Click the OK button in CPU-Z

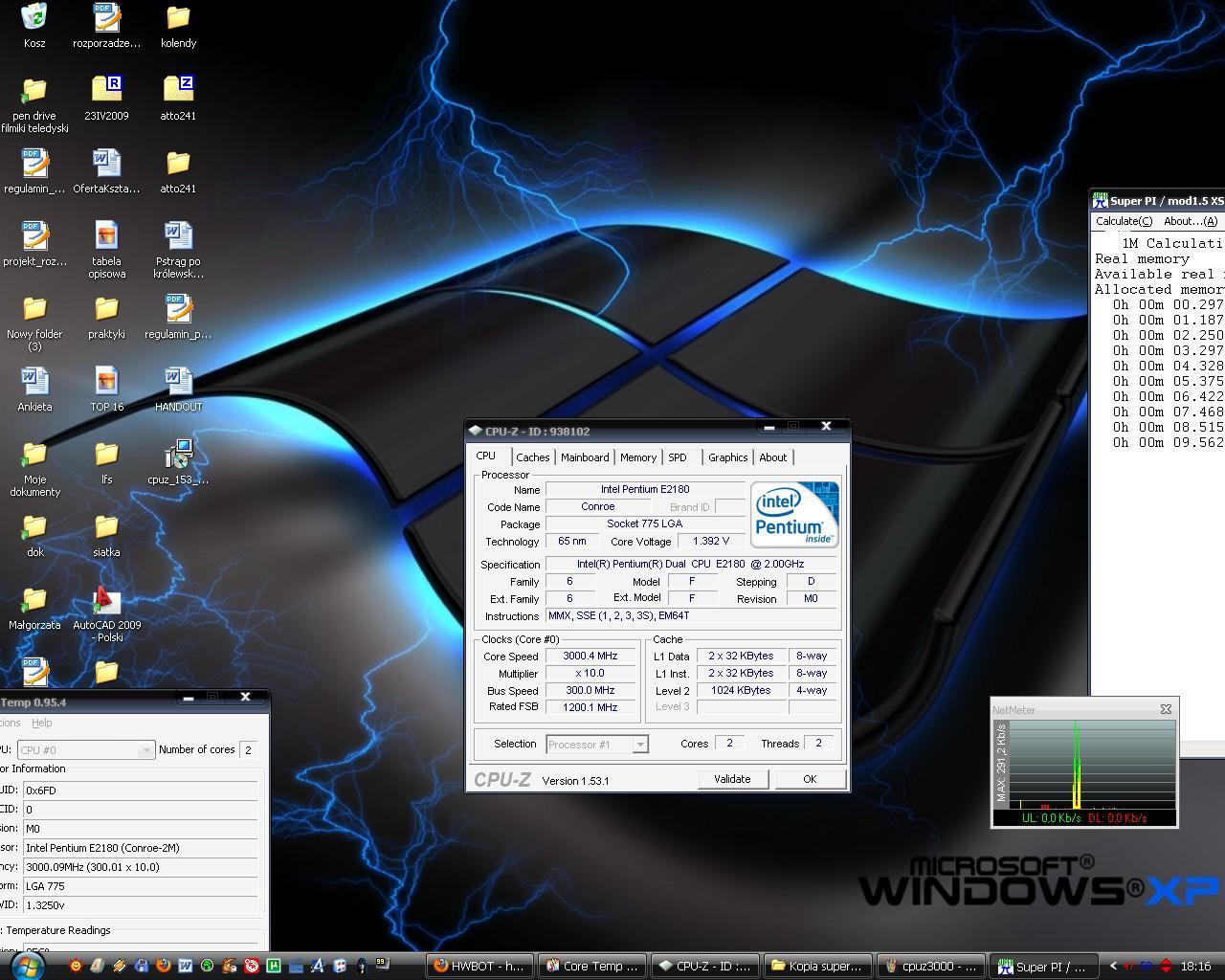810,779
